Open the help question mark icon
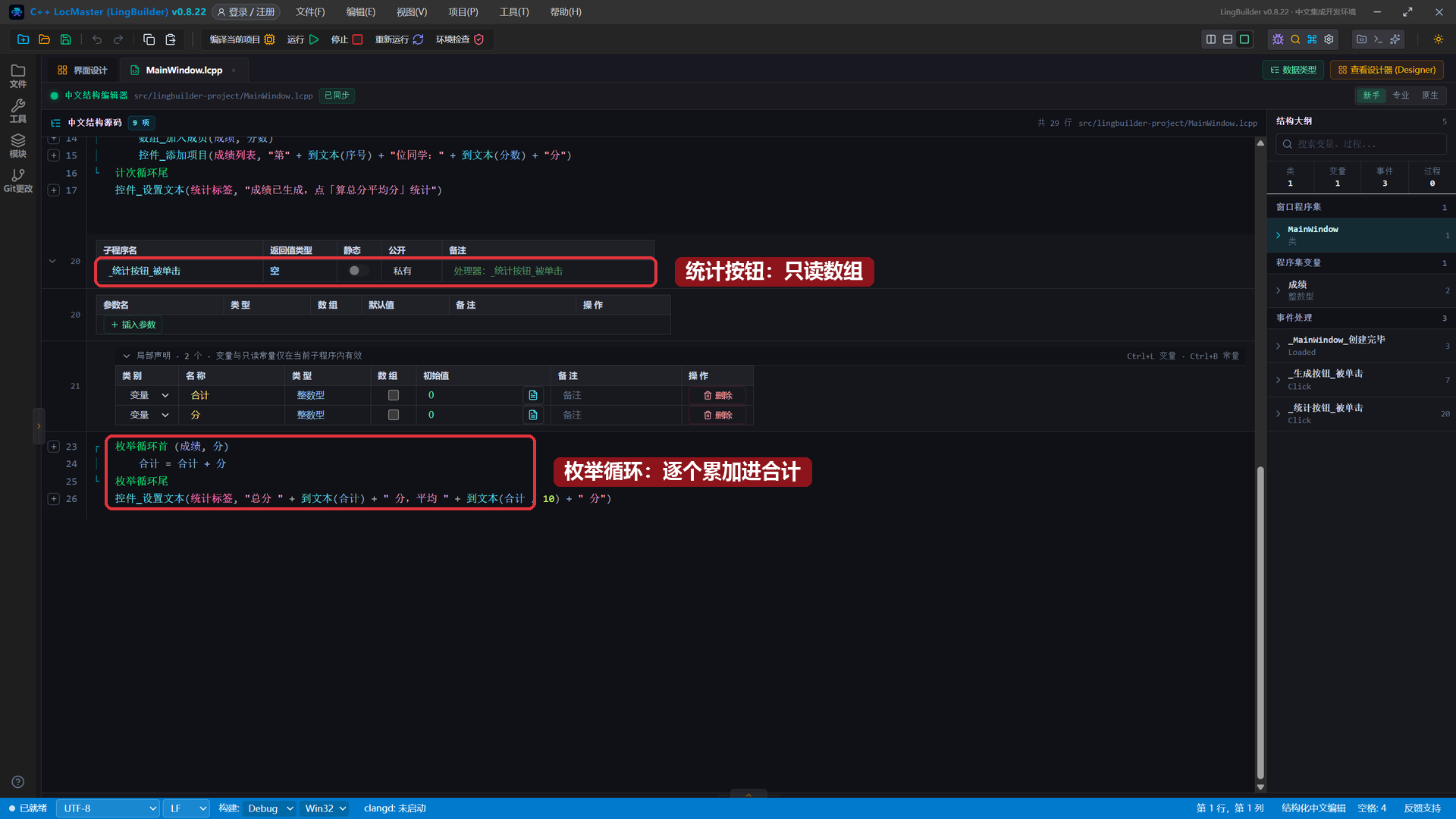Image resolution: width=1456 pixels, height=819 pixels. pos(18,782)
